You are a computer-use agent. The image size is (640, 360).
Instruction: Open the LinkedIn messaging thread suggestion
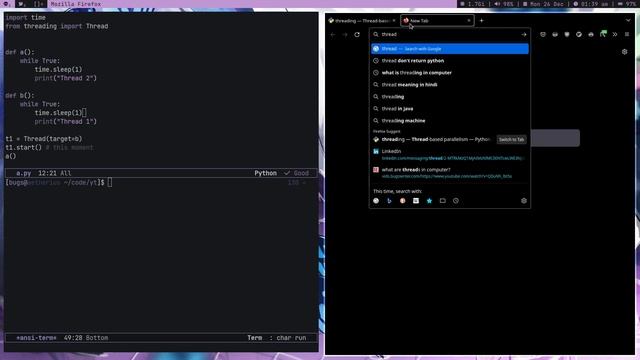pyautogui.click(x=450, y=155)
